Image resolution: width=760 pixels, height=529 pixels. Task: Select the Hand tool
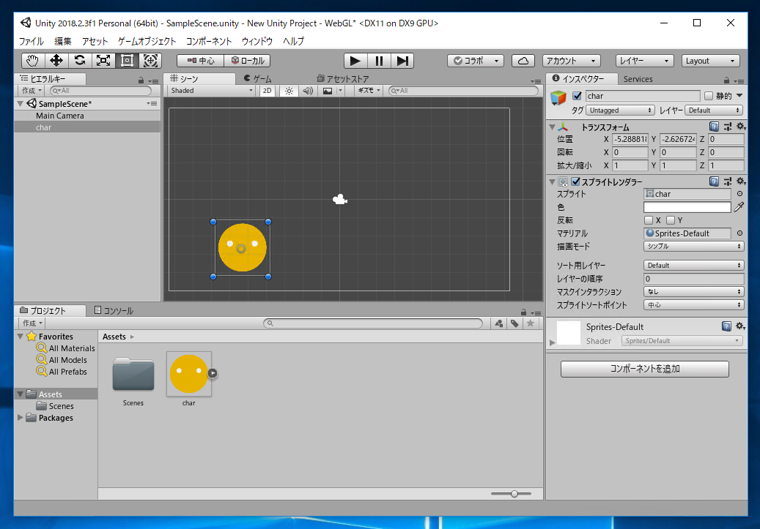coord(32,61)
